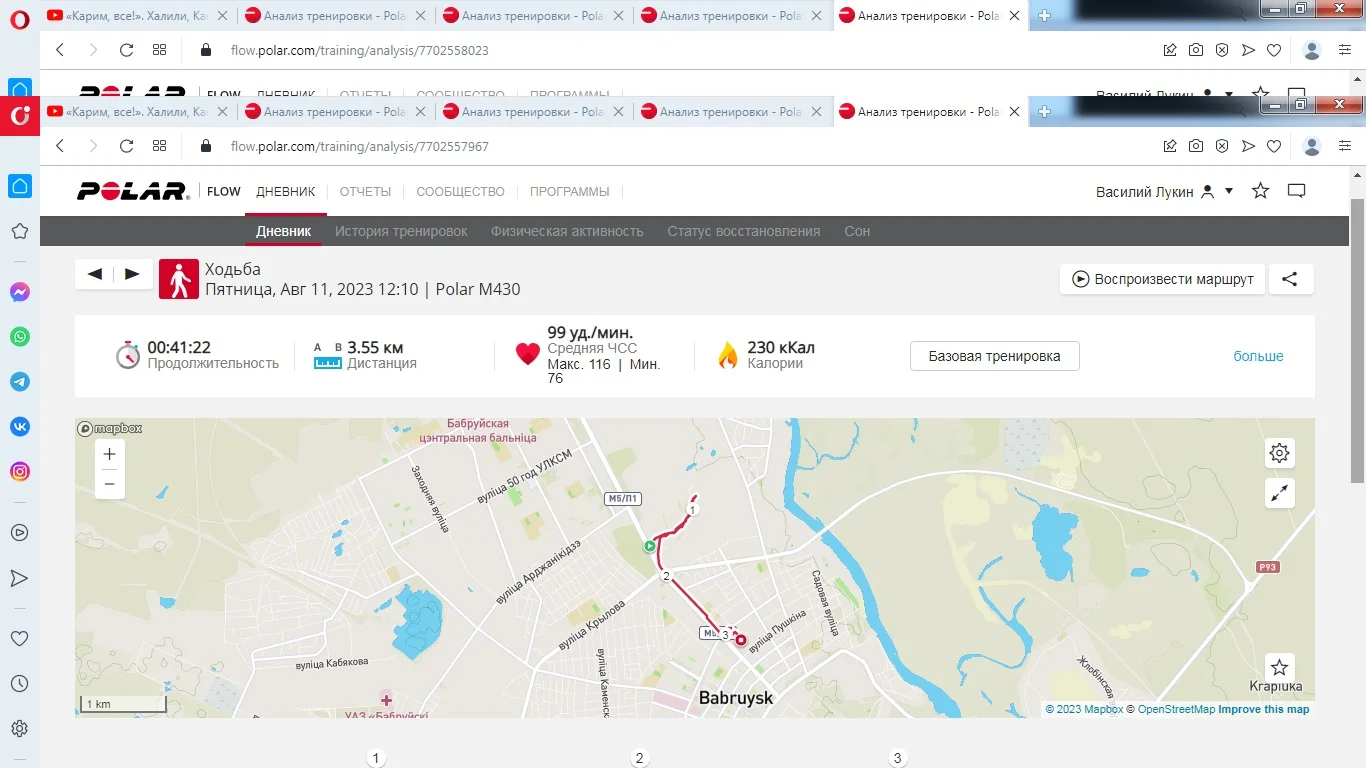Open the Player panel in the sidebar

tap(20, 533)
